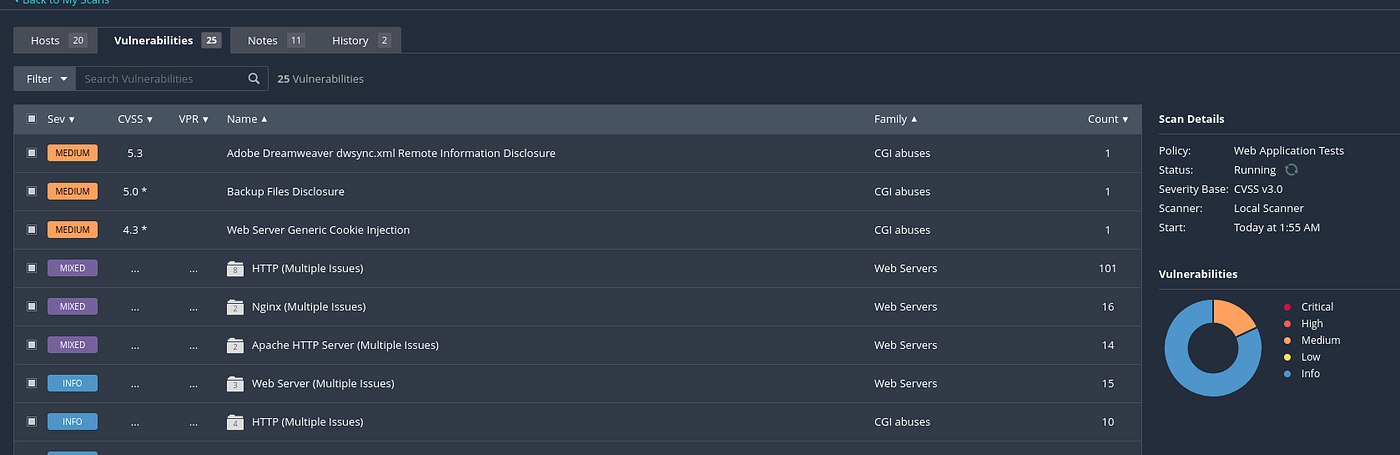This screenshot has width=1400, height=455.
Task: Tick the Adobe Dreamweaver row checkbox
Action: click(31, 153)
